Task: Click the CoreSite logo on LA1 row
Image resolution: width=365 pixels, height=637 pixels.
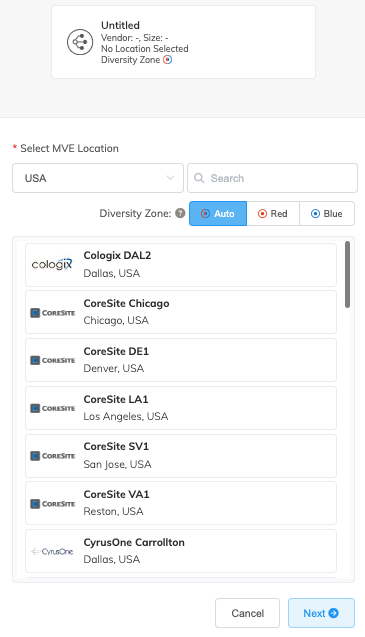Action: [53, 408]
